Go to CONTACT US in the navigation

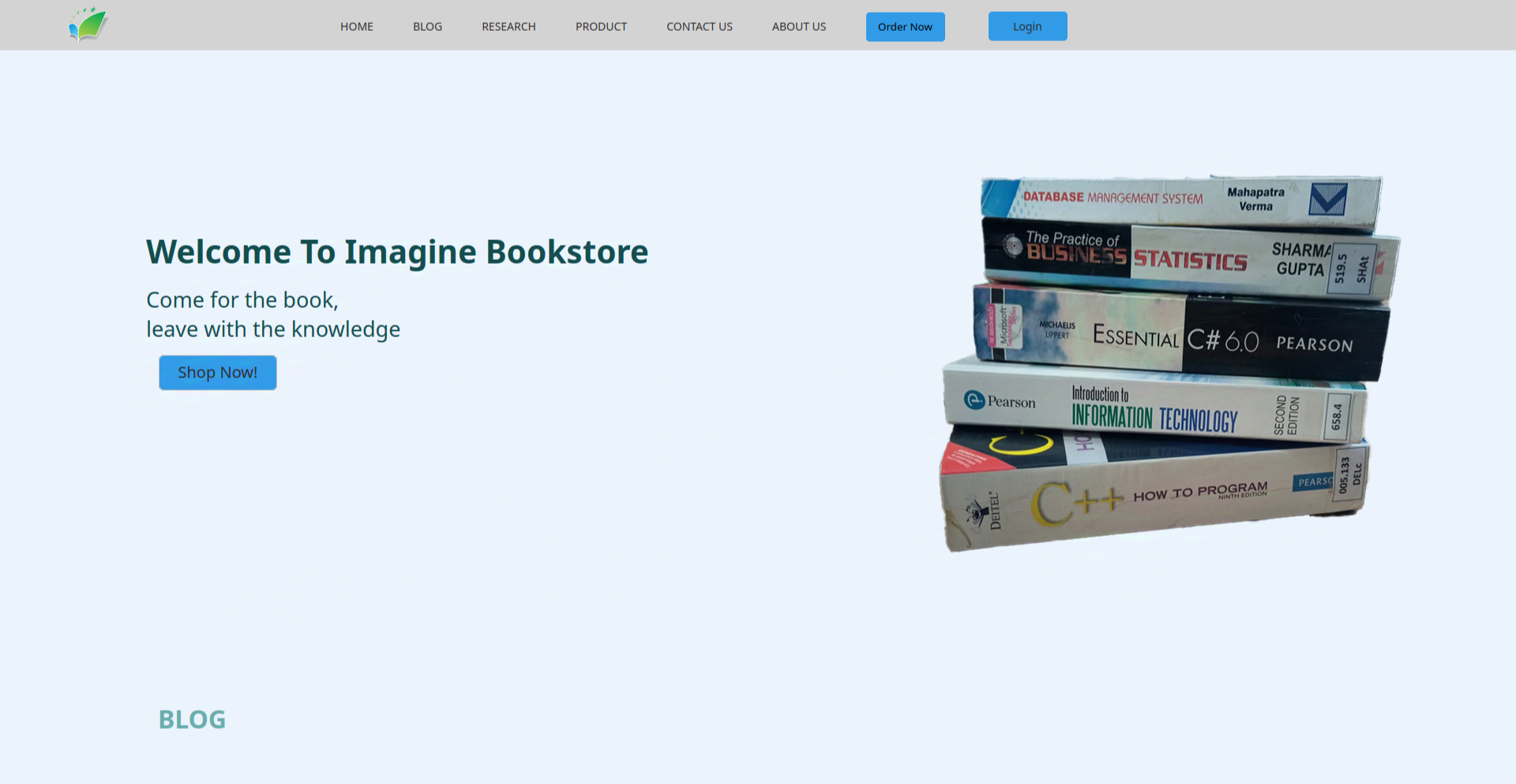(x=700, y=26)
